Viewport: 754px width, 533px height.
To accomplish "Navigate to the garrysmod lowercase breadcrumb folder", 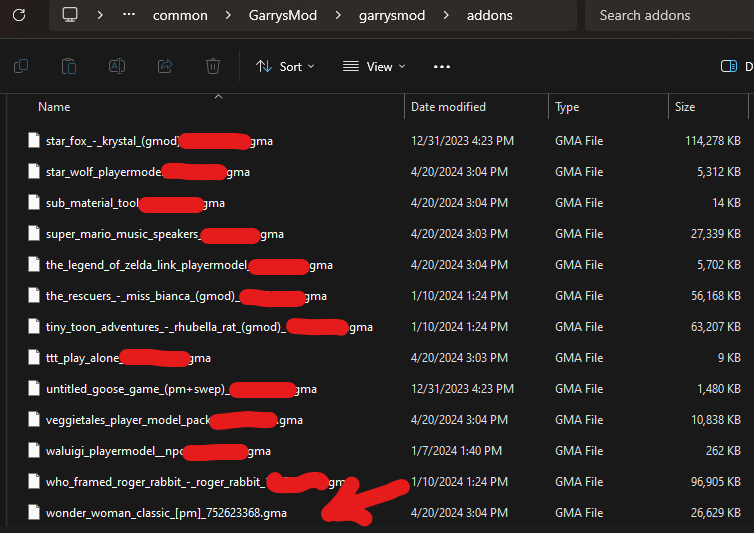I will tap(392, 16).
